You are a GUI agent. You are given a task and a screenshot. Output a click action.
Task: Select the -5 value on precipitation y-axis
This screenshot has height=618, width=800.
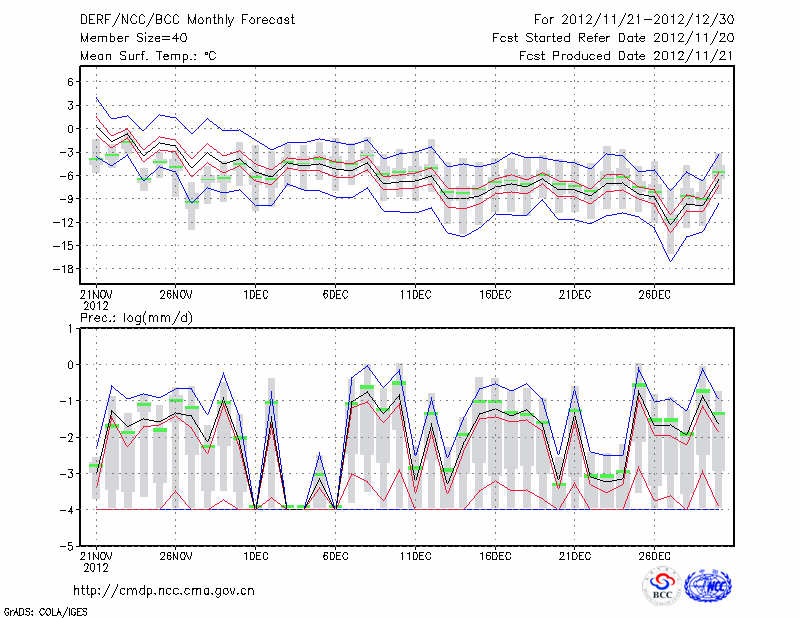pos(68,547)
